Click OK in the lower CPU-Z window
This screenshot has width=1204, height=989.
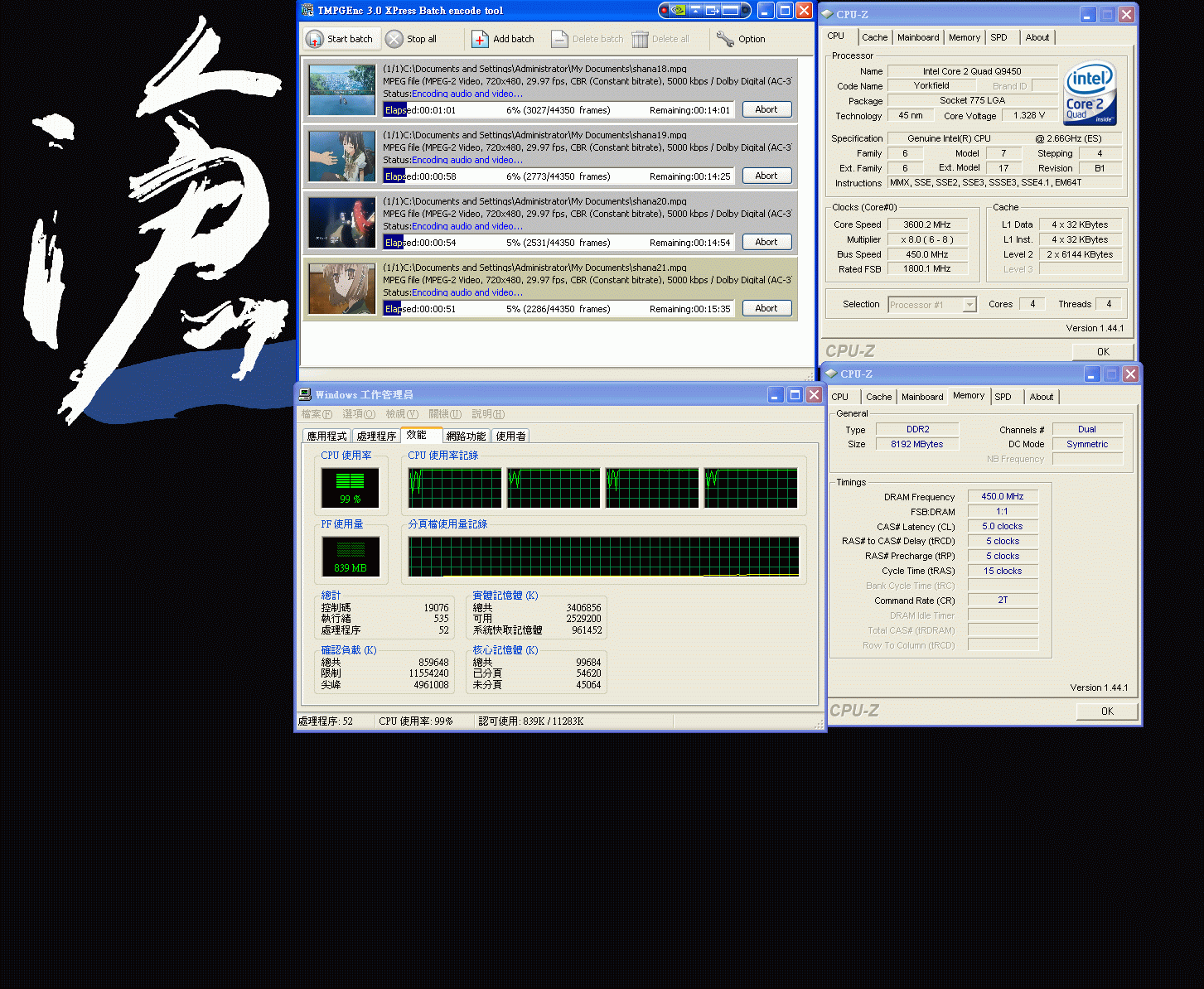coord(1107,712)
